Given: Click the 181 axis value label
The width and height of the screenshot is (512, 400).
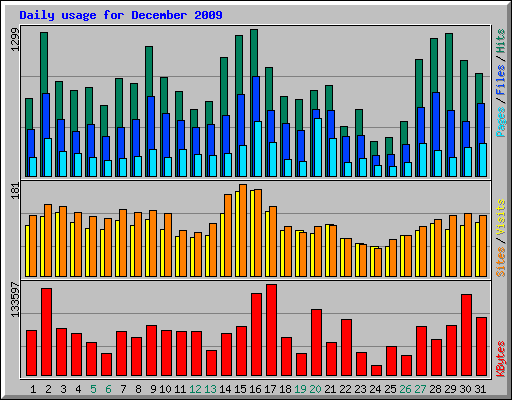Looking at the screenshot, I should tap(15, 191).
